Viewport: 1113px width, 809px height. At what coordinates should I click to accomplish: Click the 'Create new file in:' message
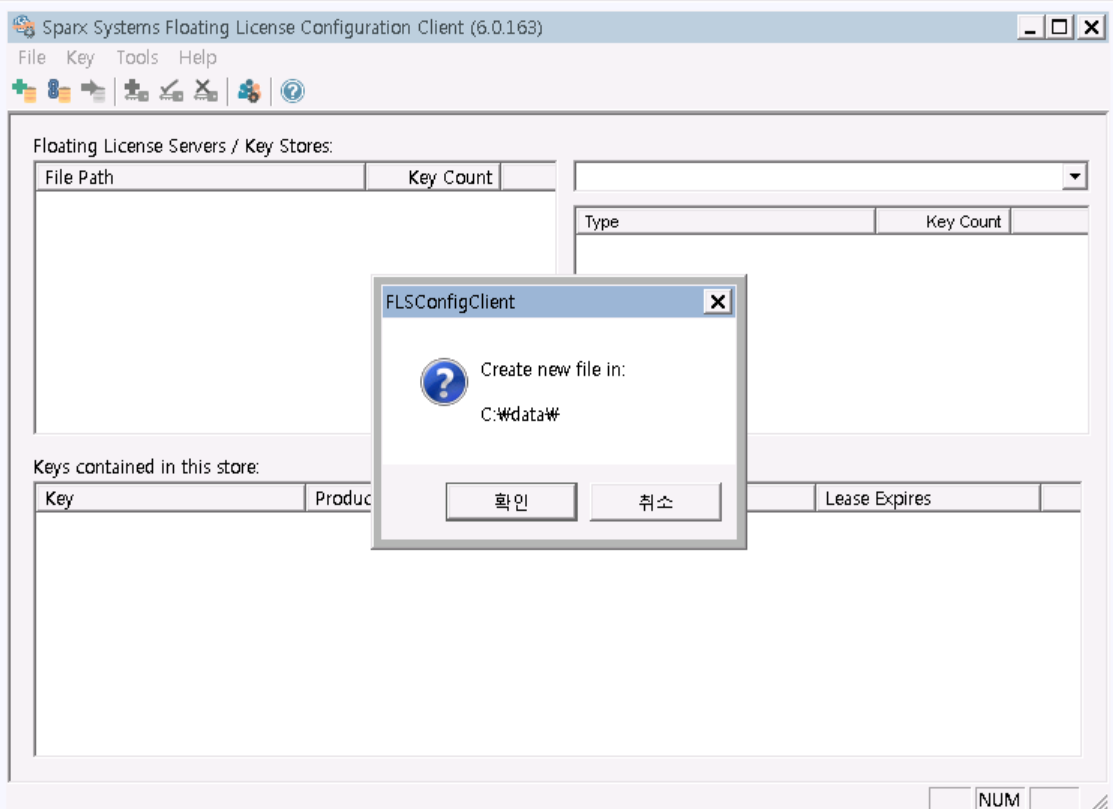click(553, 370)
